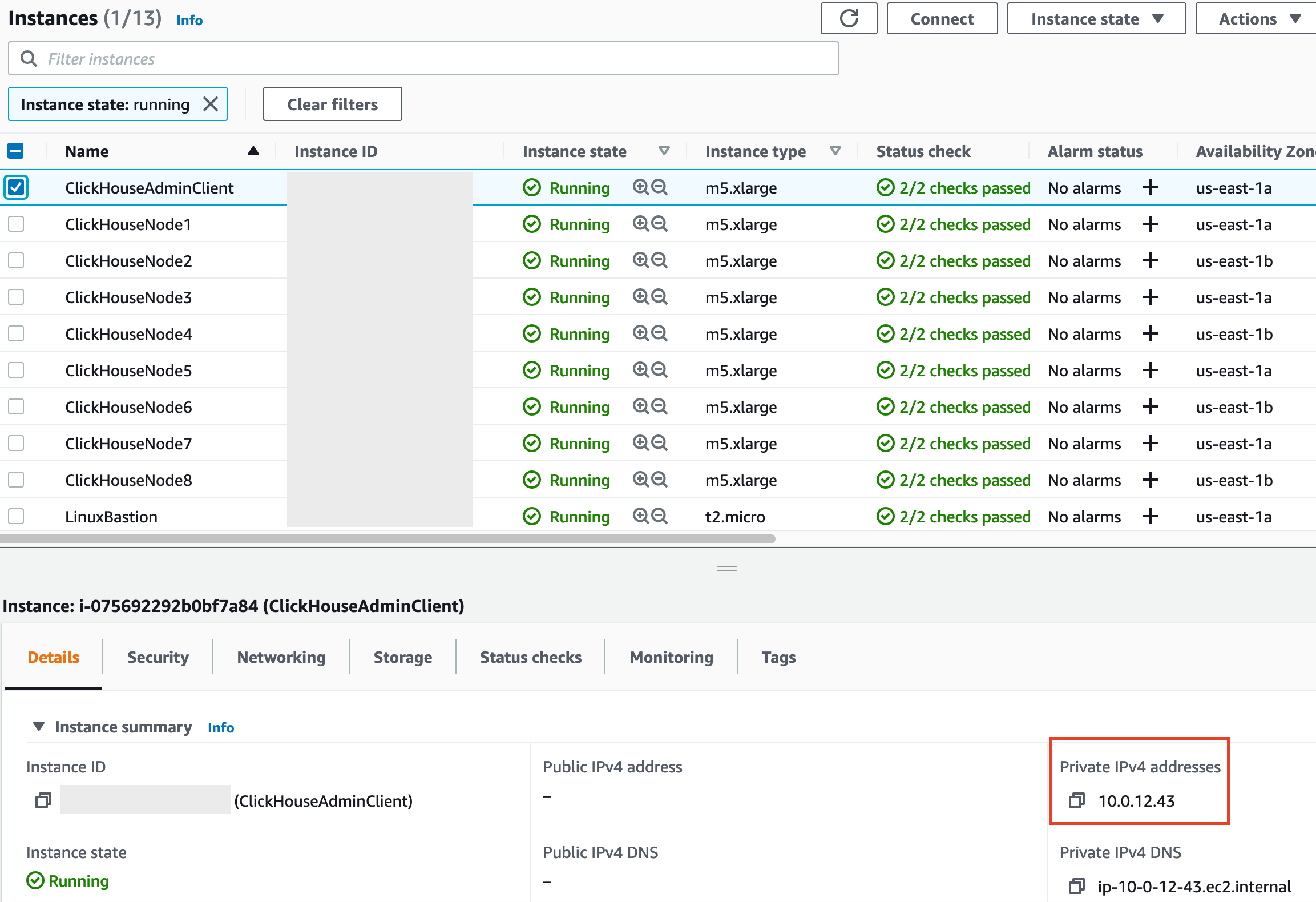Add alarm plus icon for ClickHouseNode3
1316x902 pixels.
coord(1151,297)
